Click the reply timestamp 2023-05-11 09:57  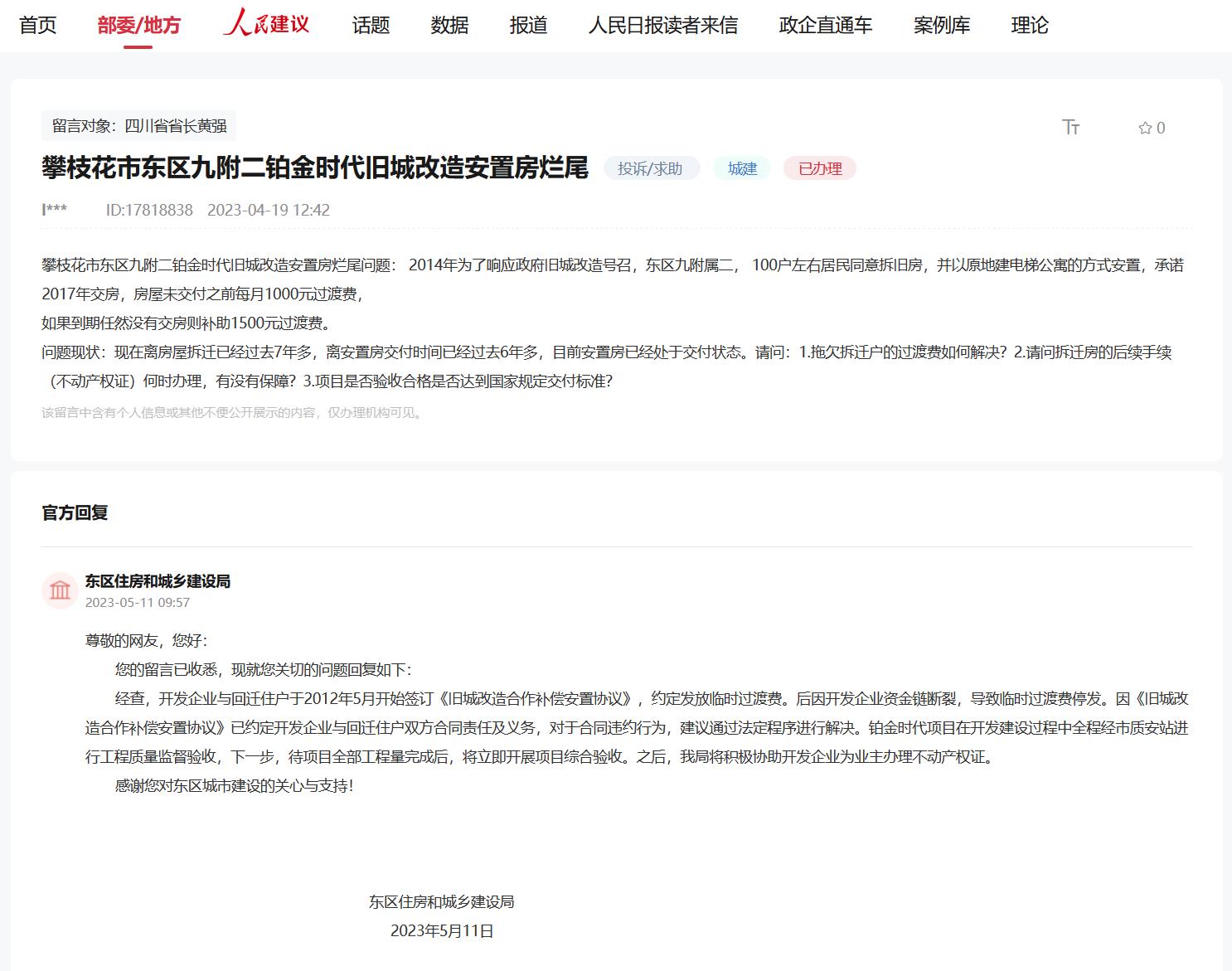point(138,603)
